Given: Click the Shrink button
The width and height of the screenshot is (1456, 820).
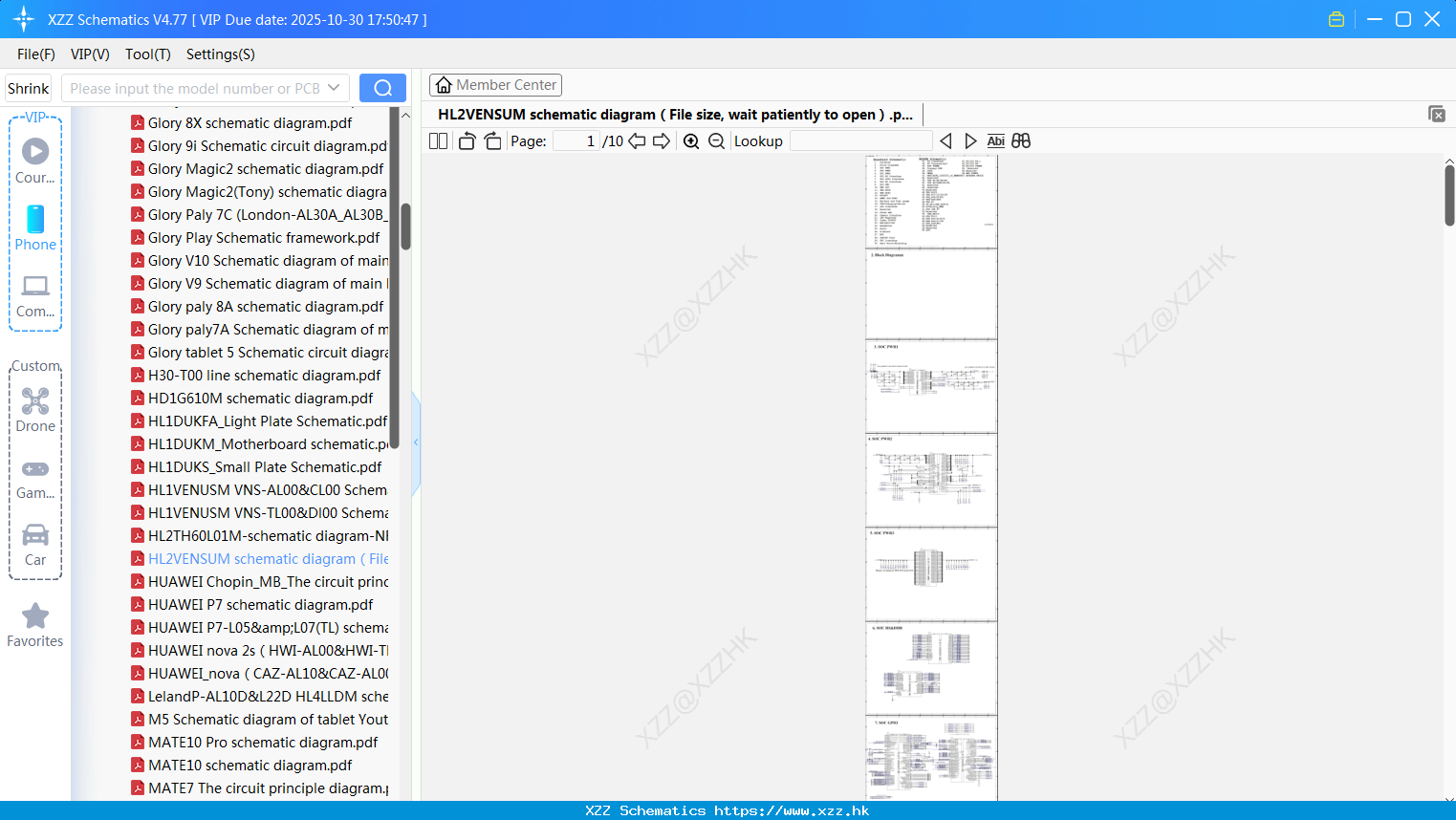Looking at the screenshot, I should pos(29,88).
